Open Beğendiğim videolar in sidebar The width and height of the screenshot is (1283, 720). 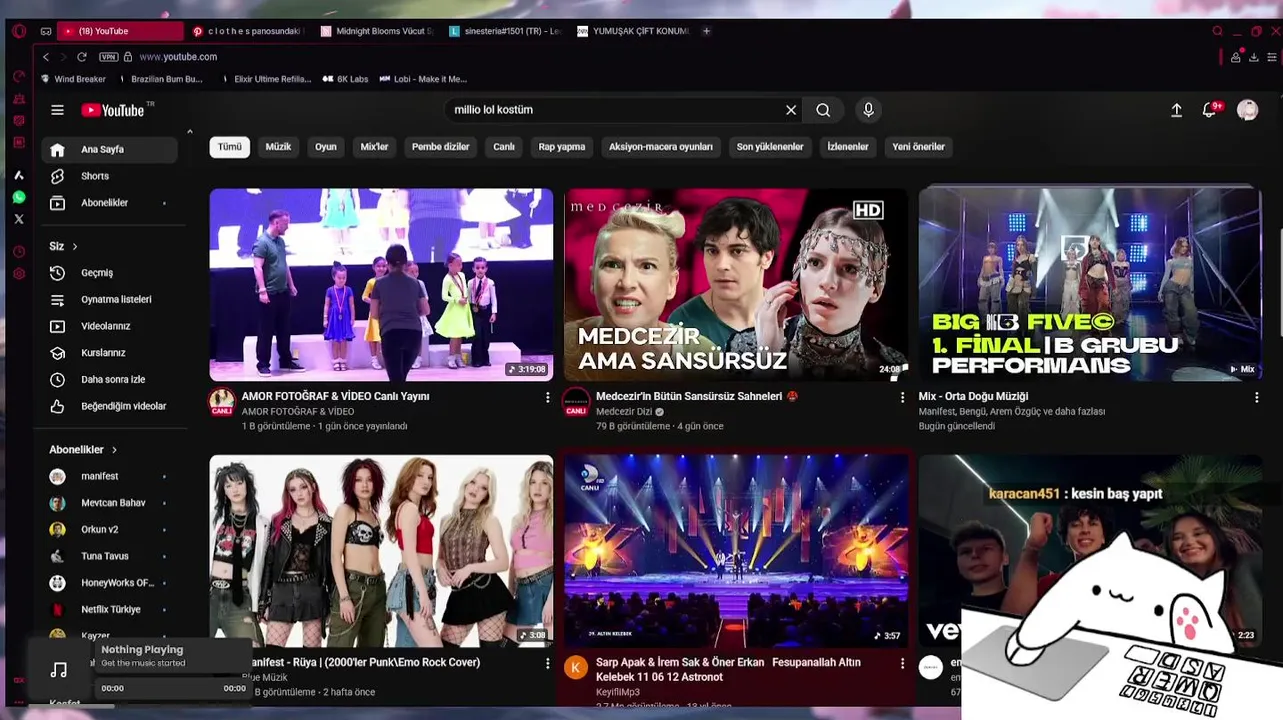coord(110,407)
